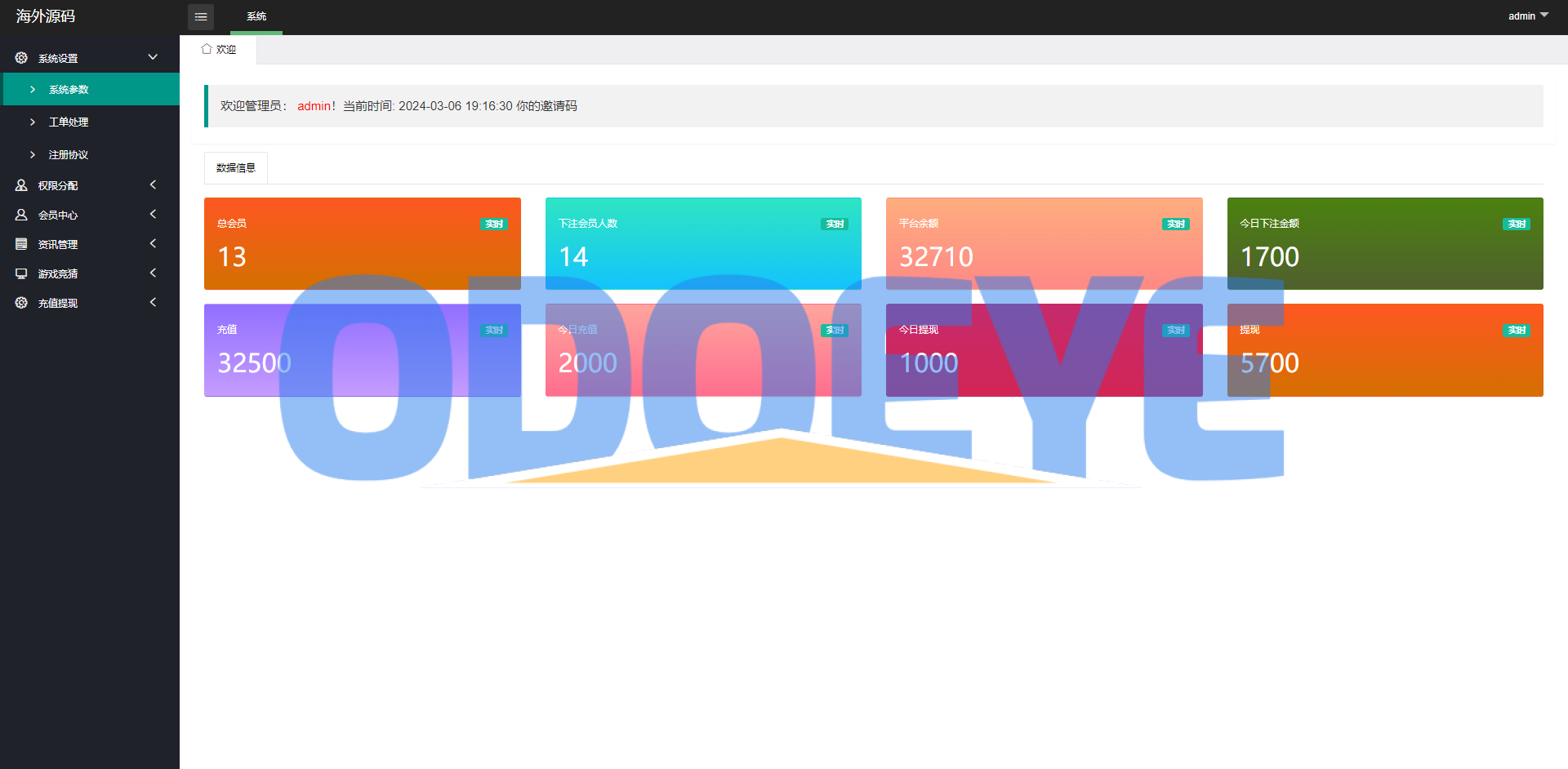This screenshot has height=769, width=1568.
Task: Click the red admin! name in welcome banner
Action: pos(317,106)
